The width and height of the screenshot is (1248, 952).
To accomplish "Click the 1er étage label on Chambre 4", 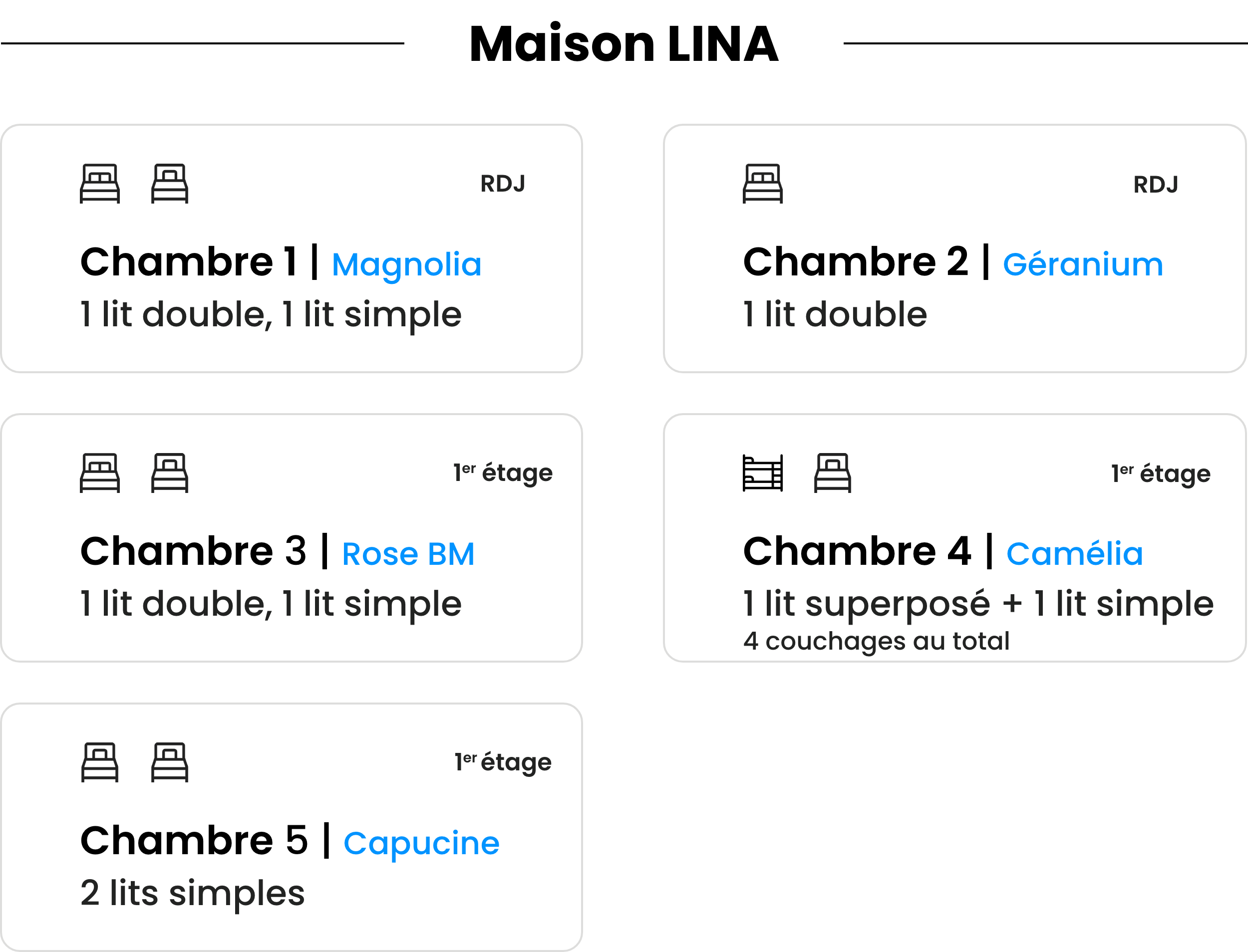I will click(x=1160, y=474).
